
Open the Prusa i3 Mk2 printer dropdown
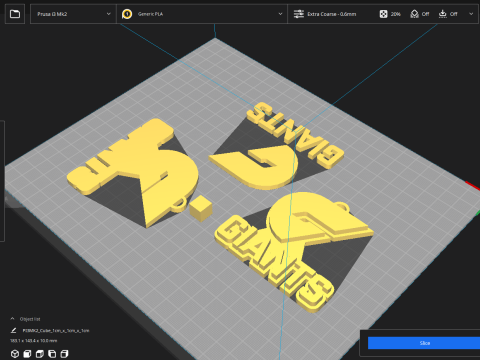tap(73, 14)
